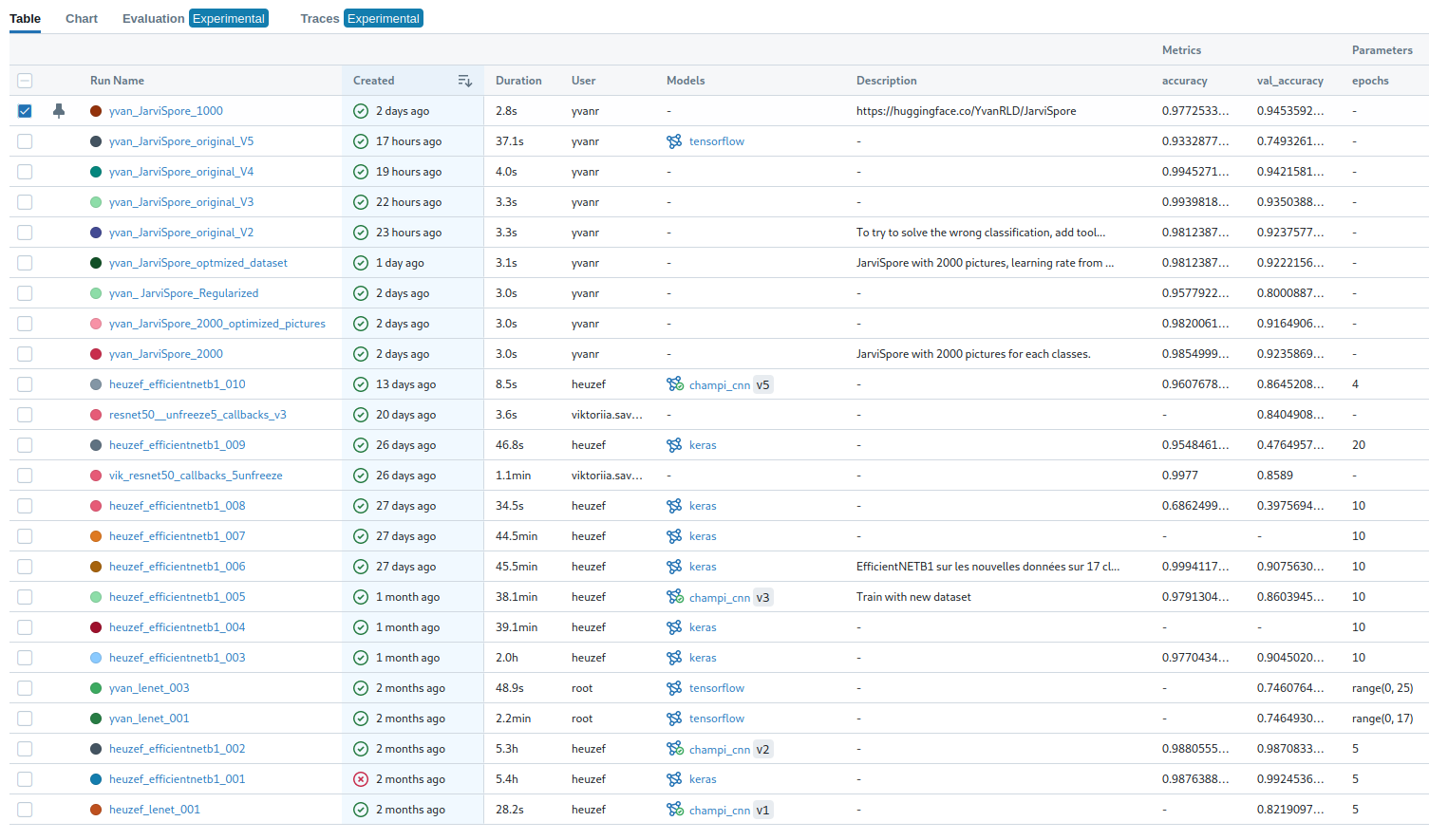Click the accuracy metric column header
Image resolution: width=1429 pixels, height=840 pixels.
[1185, 81]
